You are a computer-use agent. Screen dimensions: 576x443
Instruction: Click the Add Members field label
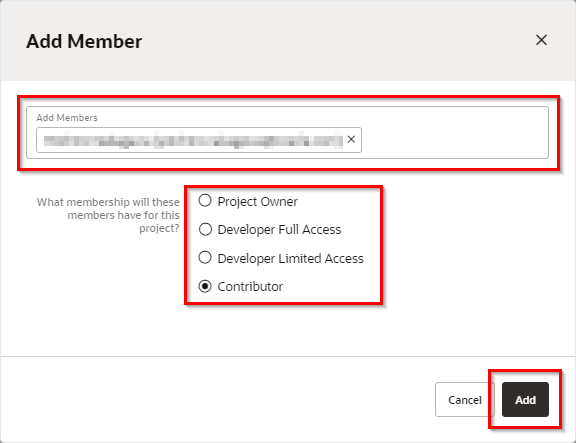coord(67,118)
